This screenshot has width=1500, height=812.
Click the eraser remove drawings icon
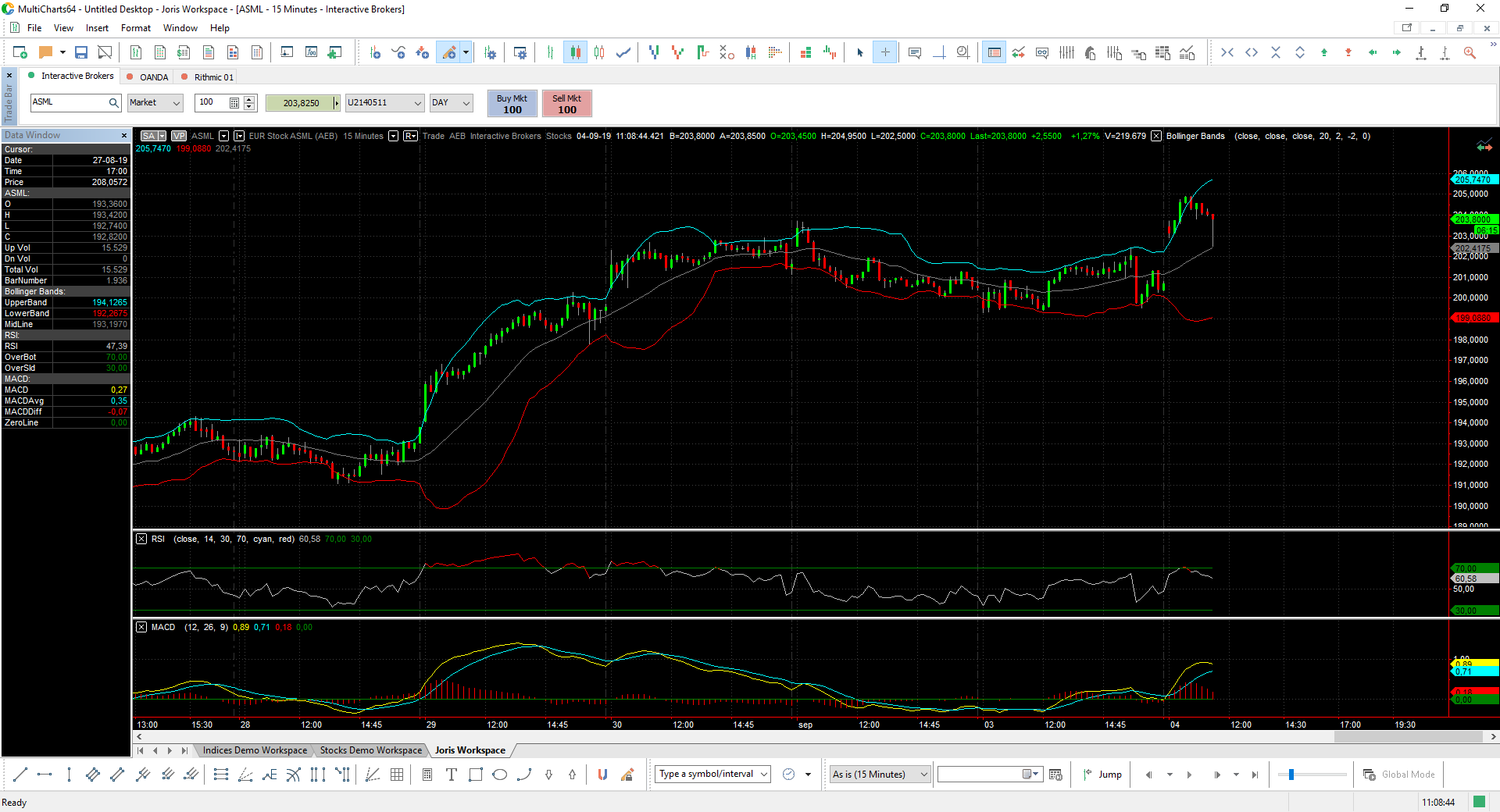[x=627, y=775]
